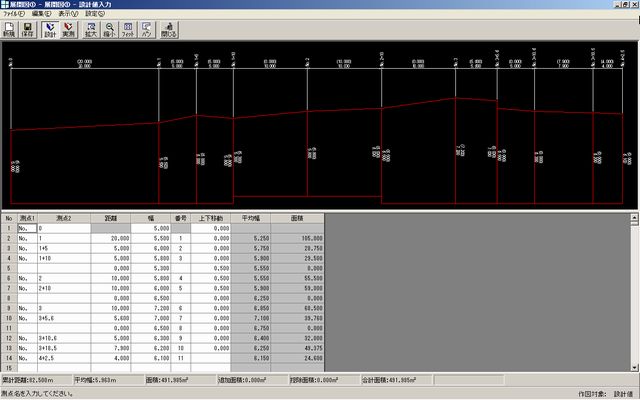Select the 距離 cell 5.600 in row 10
This screenshot has height=400, width=640.
pos(111,318)
